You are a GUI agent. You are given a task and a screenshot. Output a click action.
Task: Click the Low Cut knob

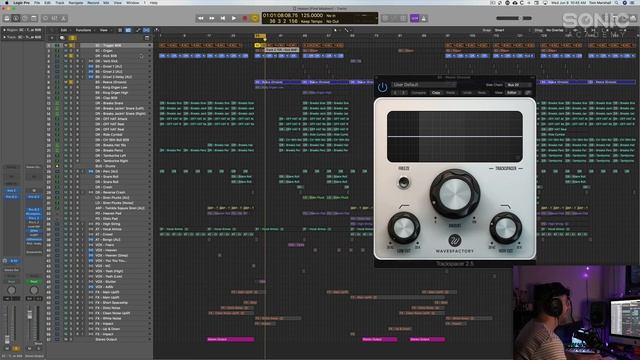404,228
